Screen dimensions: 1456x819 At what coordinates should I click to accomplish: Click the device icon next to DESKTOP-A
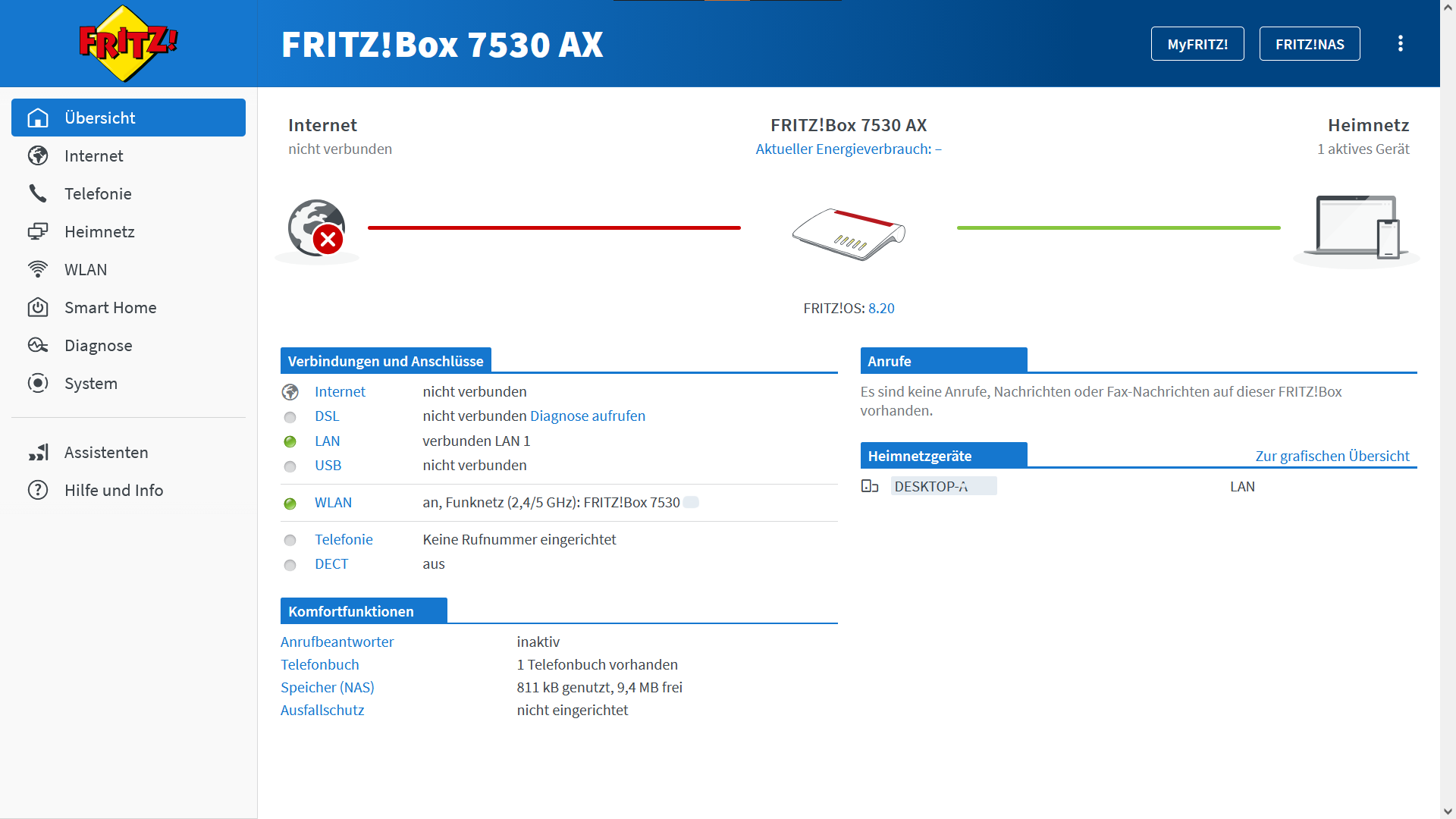pos(869,486)
